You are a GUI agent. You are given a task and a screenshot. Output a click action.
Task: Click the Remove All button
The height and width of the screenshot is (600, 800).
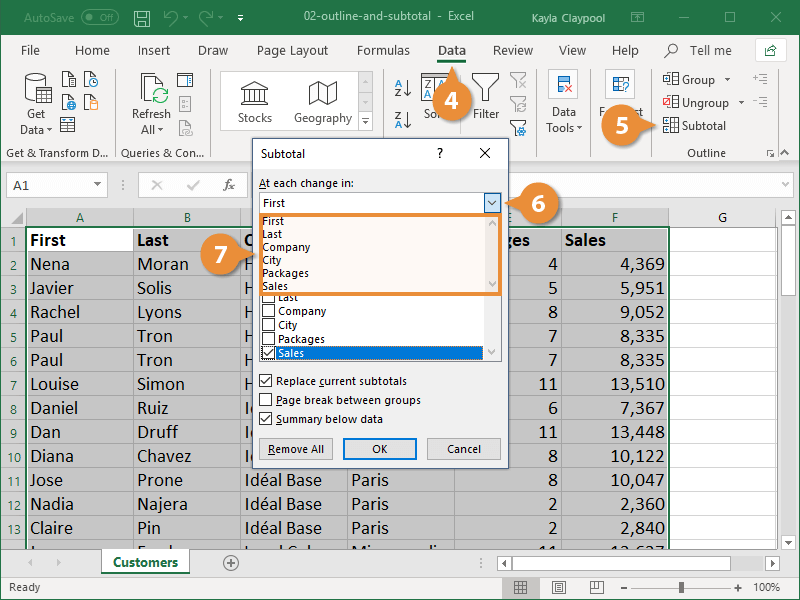[x=295, y=449]
